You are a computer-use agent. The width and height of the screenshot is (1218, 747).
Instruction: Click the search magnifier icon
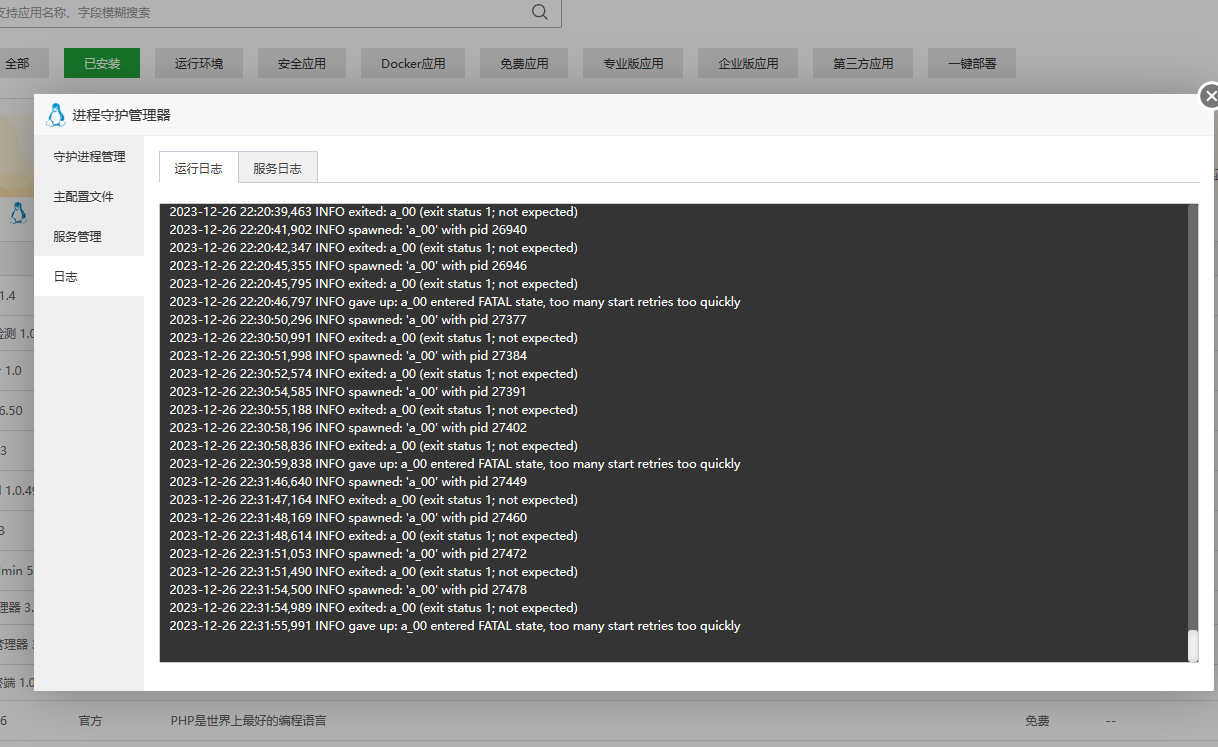pyautogui.click(x=540, y=12)
